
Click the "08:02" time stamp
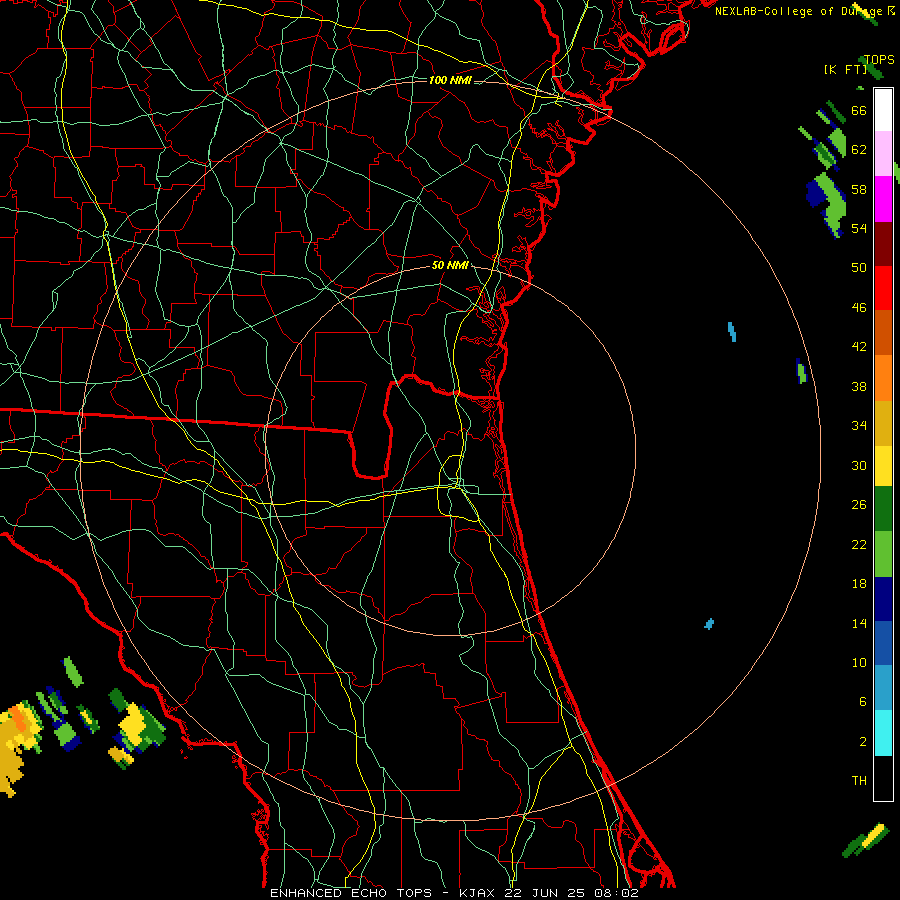(x=617, y=893)
